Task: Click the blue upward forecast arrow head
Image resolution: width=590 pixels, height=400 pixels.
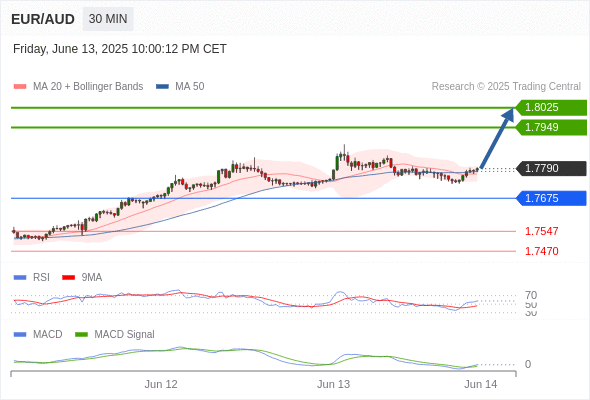Action: click(x=508, y=114)
